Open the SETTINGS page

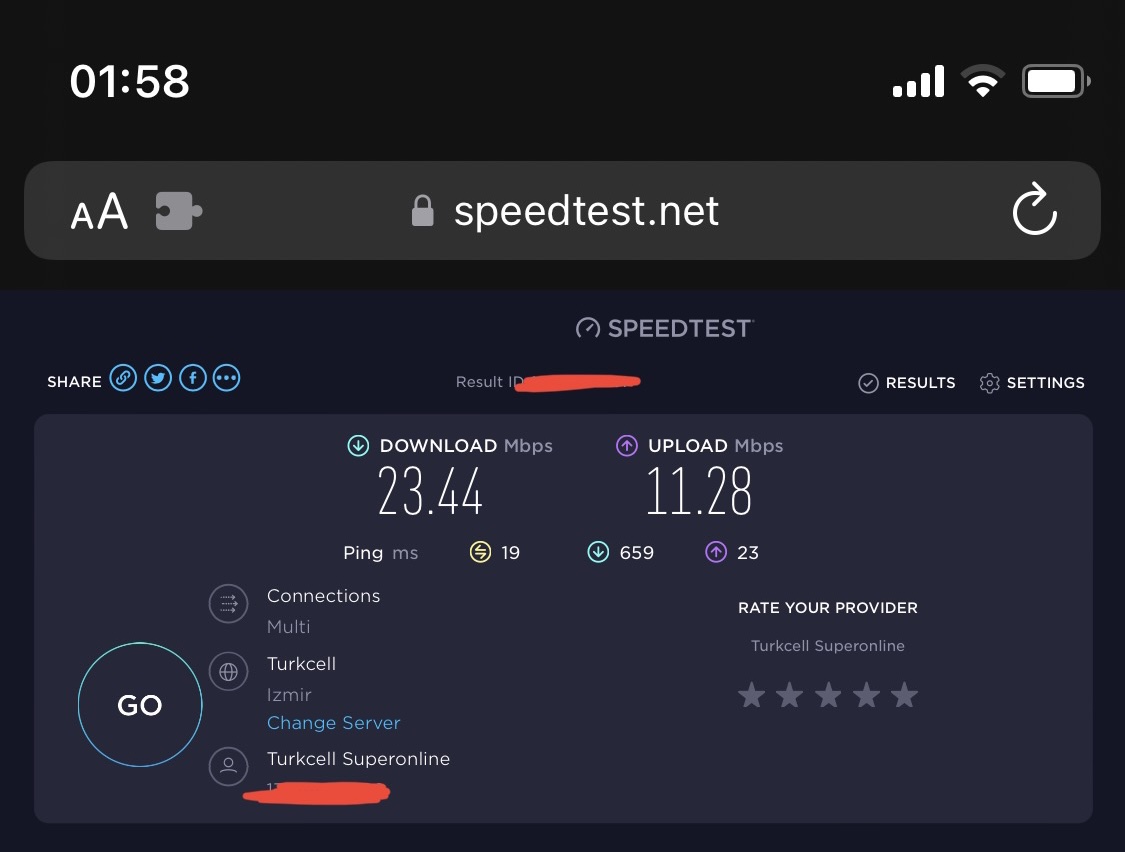[1032, 383]
